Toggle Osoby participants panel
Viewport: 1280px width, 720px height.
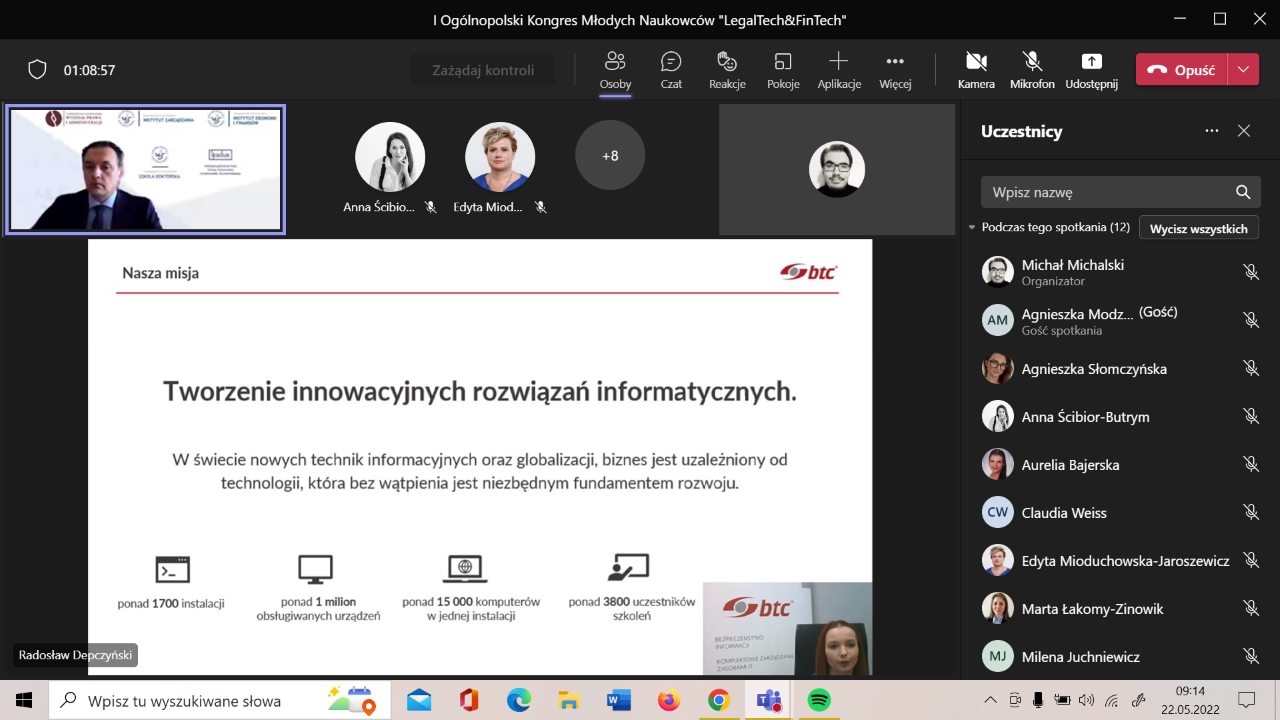(x=615, y=70)
